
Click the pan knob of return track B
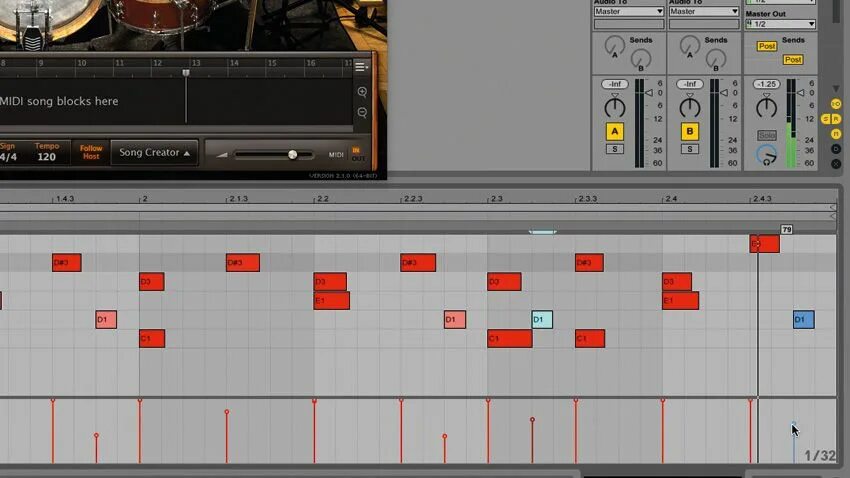[x=690, y=107]
